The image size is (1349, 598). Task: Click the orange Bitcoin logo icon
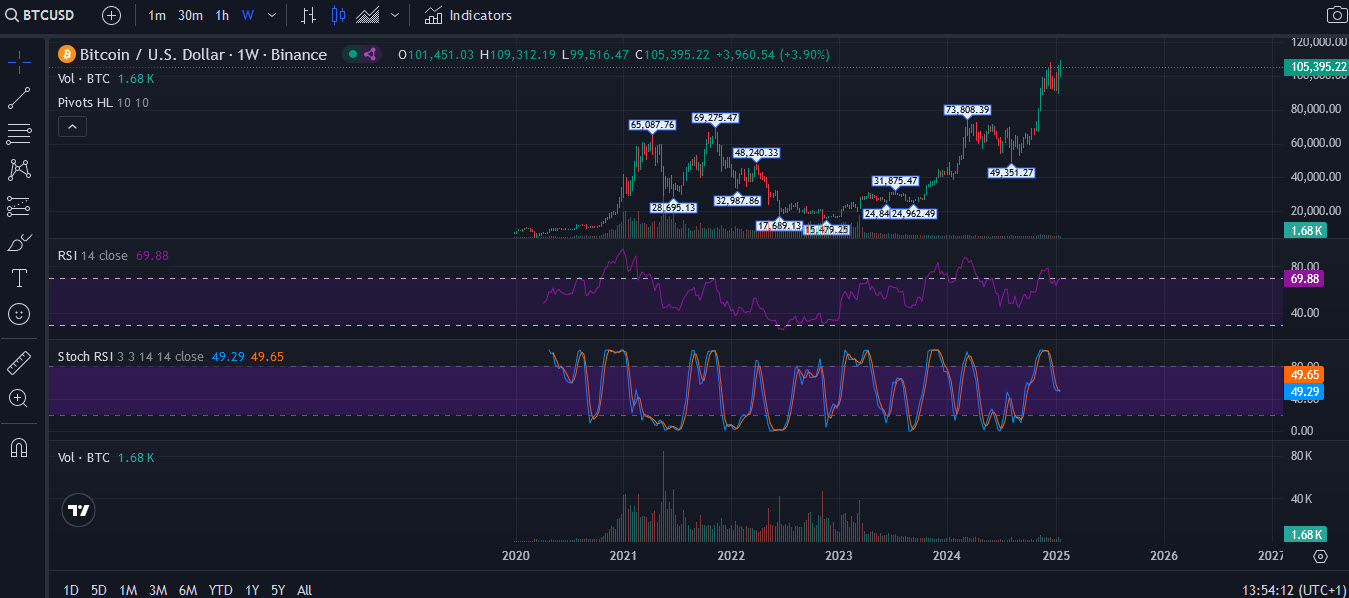pyautogui.click(x=67, y=54)
